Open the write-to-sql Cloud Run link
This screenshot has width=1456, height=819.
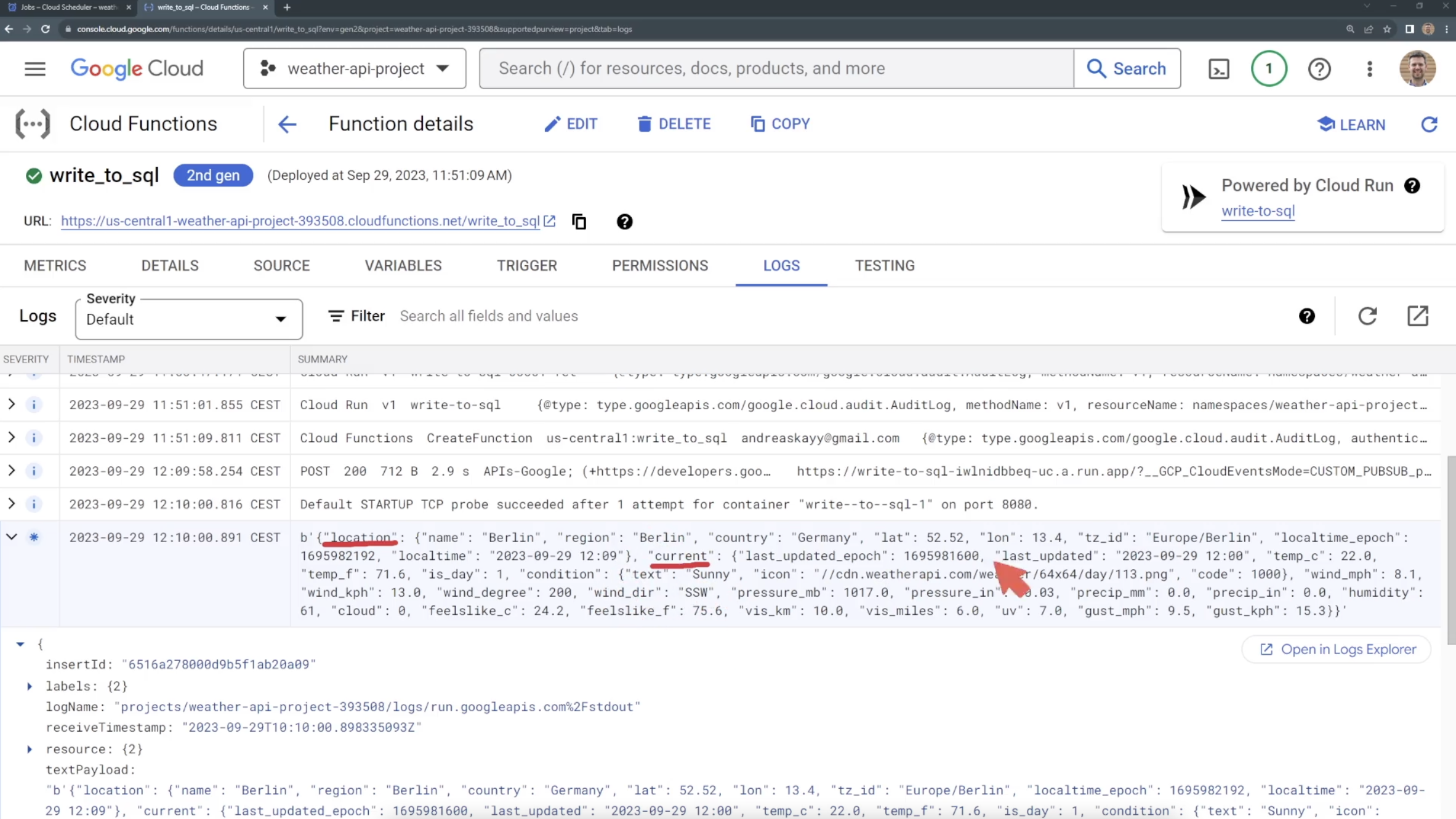1258,211
